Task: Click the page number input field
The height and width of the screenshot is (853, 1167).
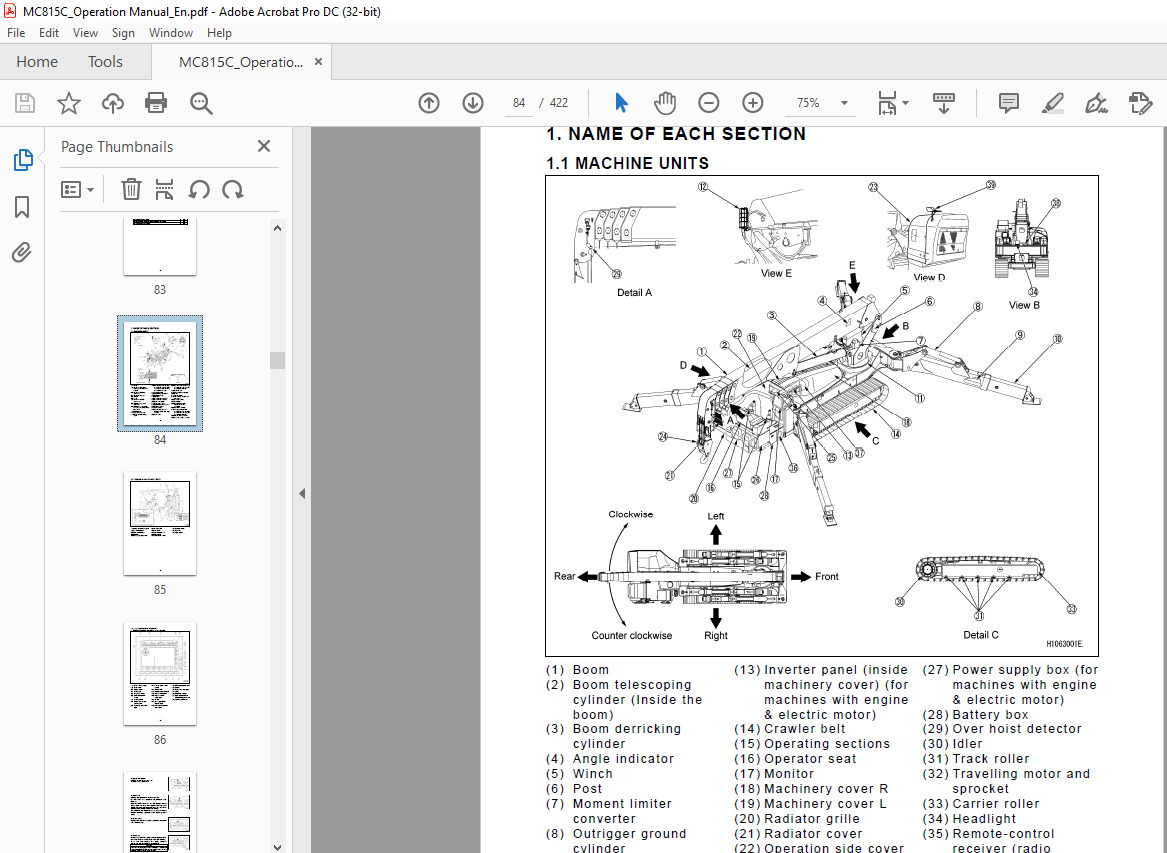Action: [x=519, y=103]
